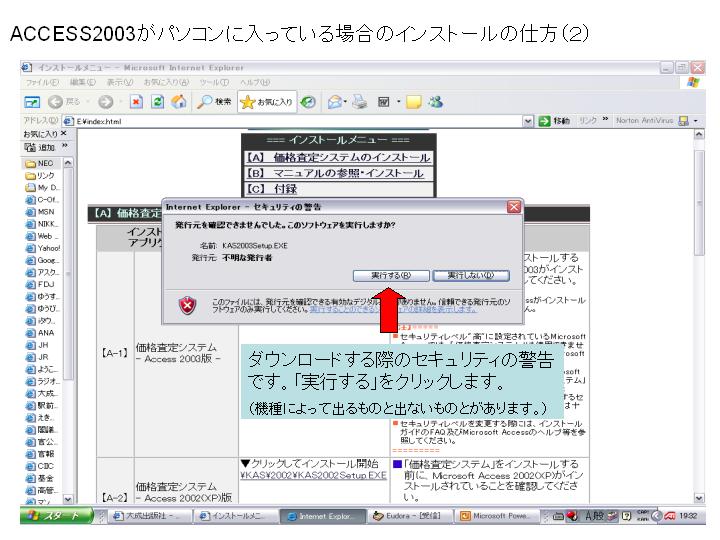Open the FDJ favorite
The width and height of the screenshot is (720, 540).
tap(40, 284)
